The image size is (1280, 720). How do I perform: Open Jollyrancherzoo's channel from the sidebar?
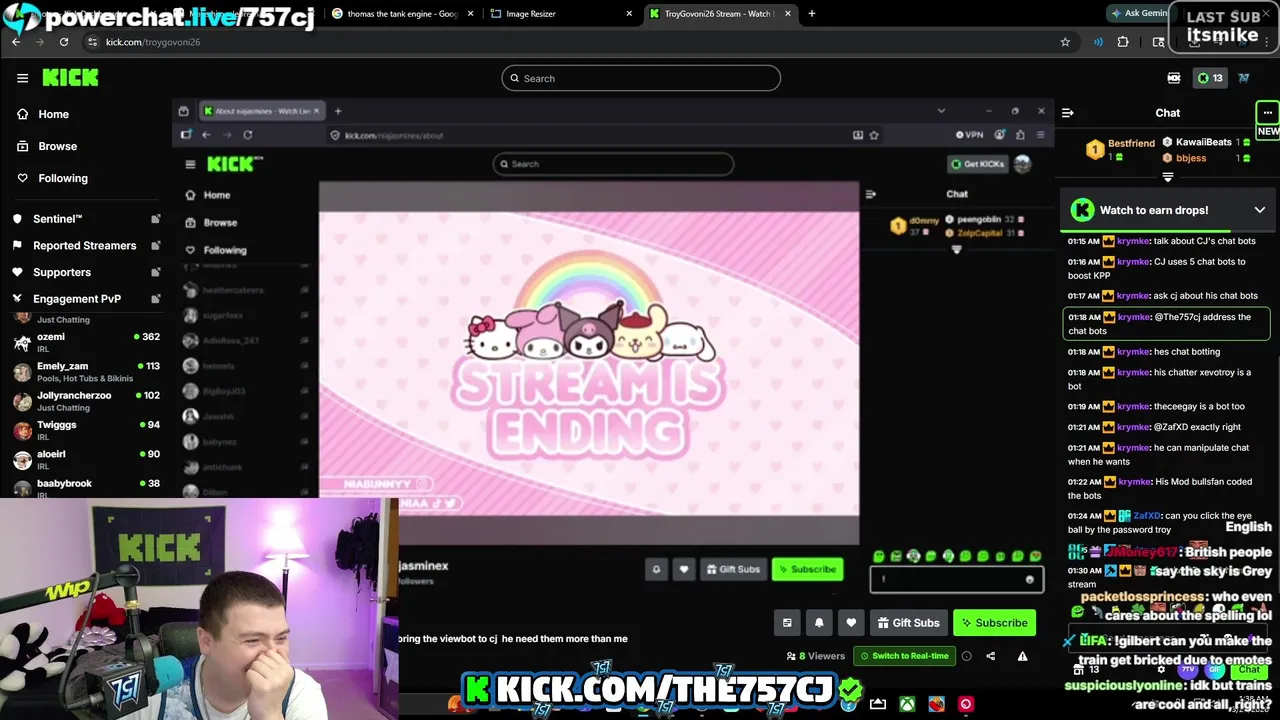(86, 401)
